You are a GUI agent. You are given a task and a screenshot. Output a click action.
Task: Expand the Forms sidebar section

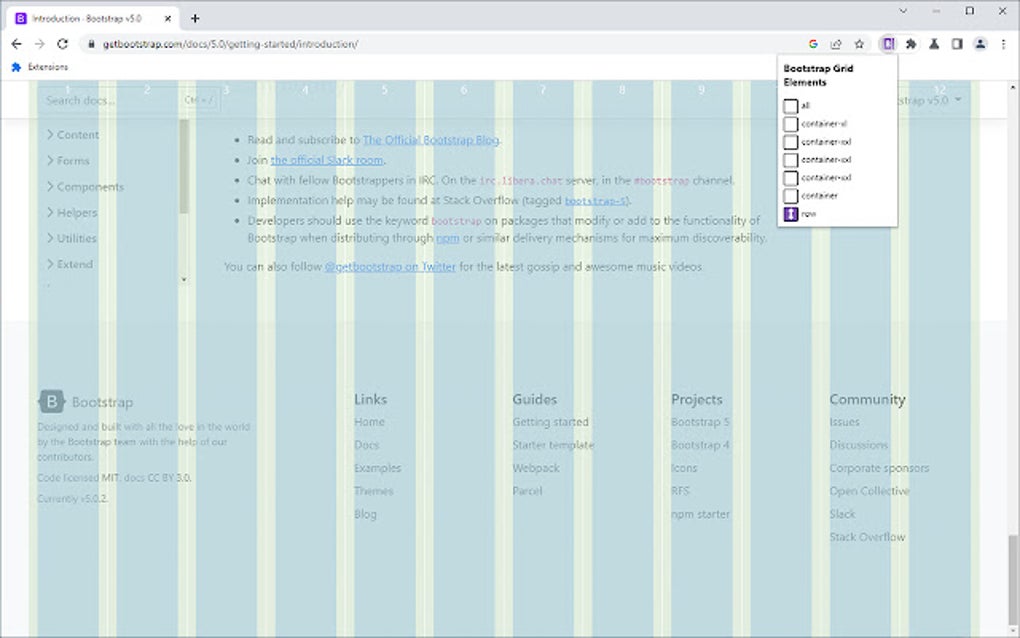(x=68, y=161)
